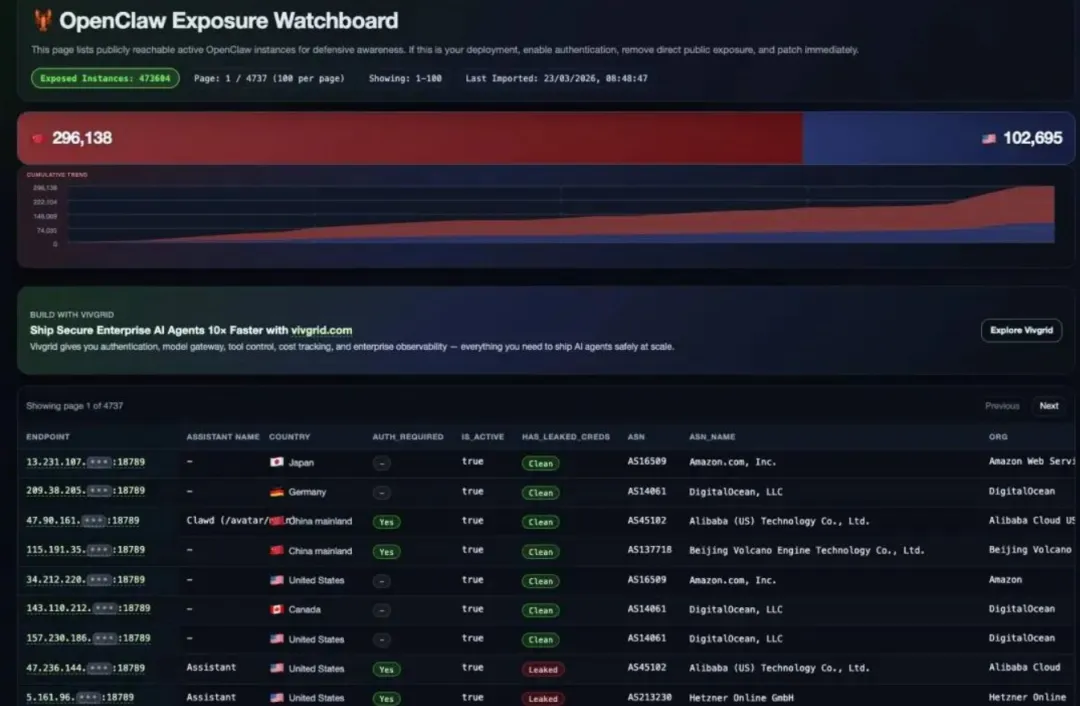Click the Page: 1 / 4737 text
1080x706 pixels.
point(269,79)
